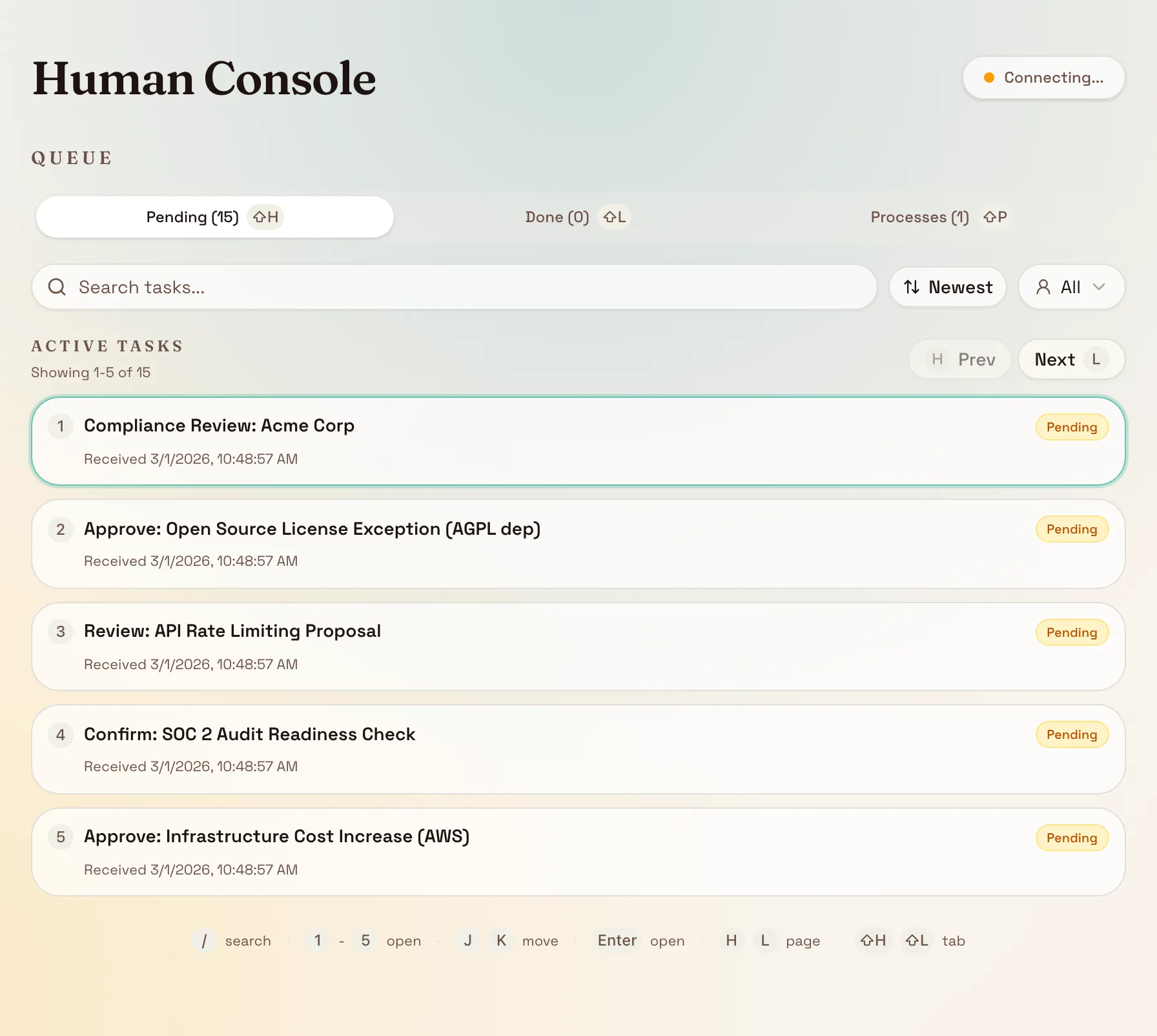Viewport: 1157px width, 1036px height.
Task: Click the Prev pagination button
Action: pos(960,359)
